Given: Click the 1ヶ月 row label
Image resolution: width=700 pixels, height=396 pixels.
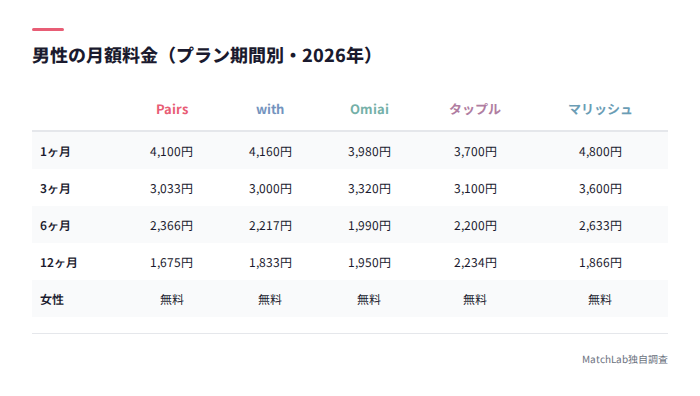Looking at the screenshot, I should [55, 152].
